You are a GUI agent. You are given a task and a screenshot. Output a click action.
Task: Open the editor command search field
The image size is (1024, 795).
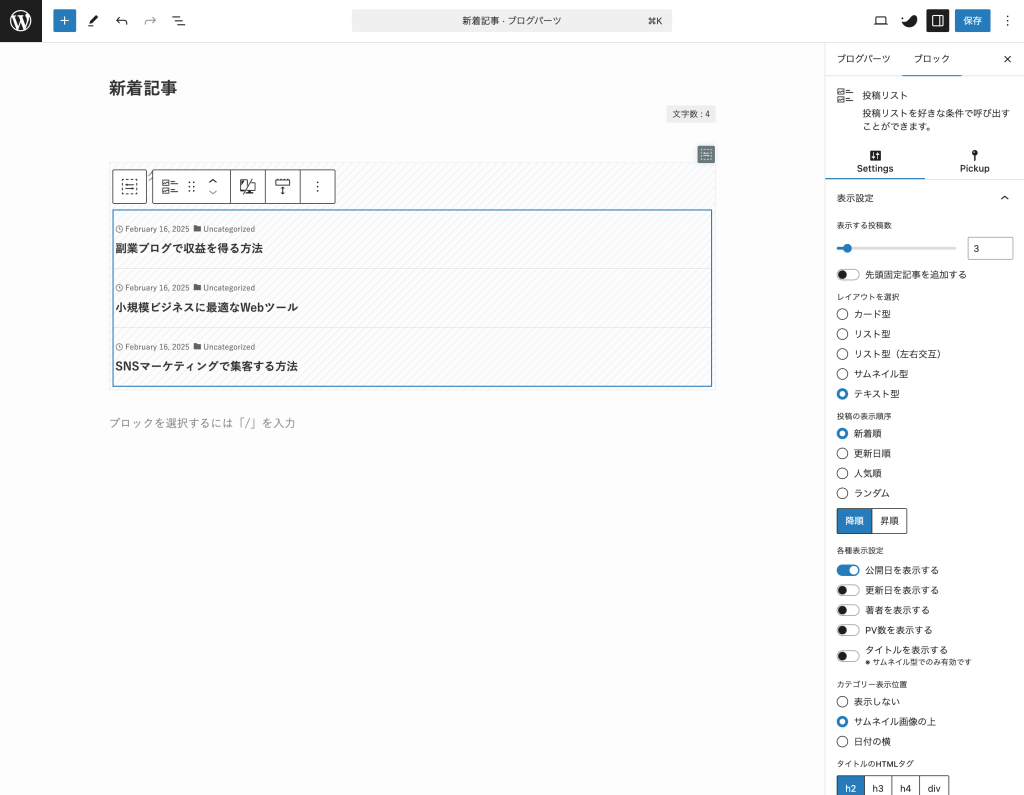512,20
